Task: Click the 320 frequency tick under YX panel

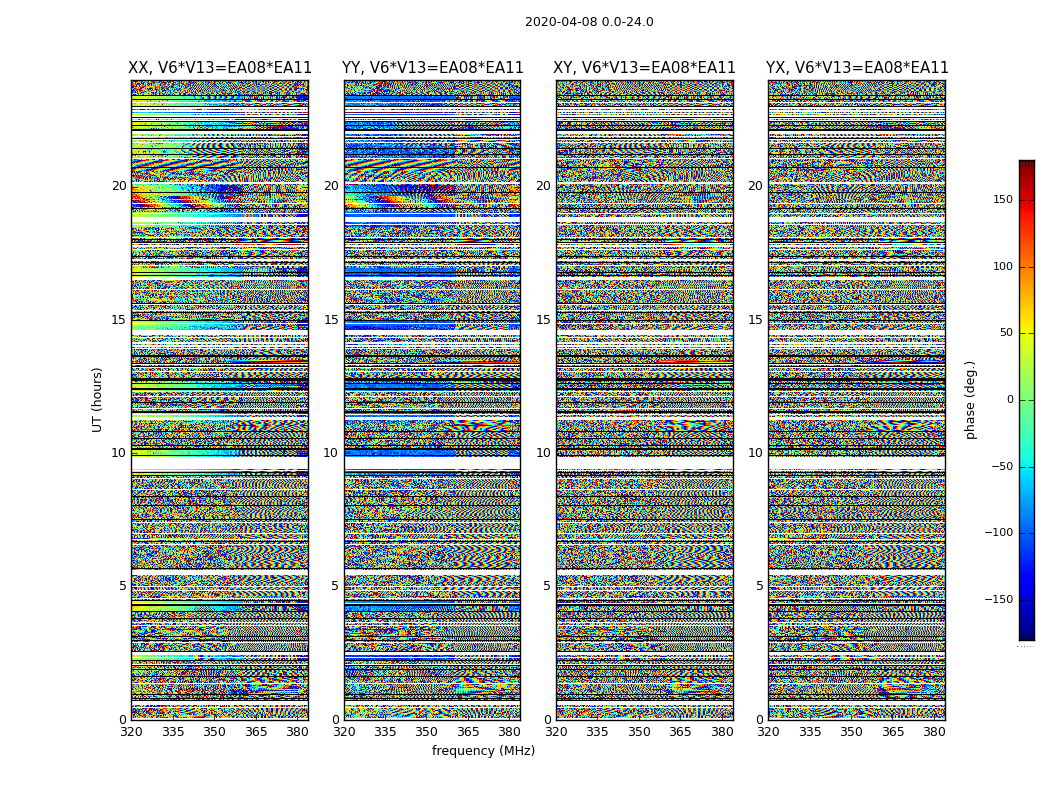Action: [x=769, y=732]
